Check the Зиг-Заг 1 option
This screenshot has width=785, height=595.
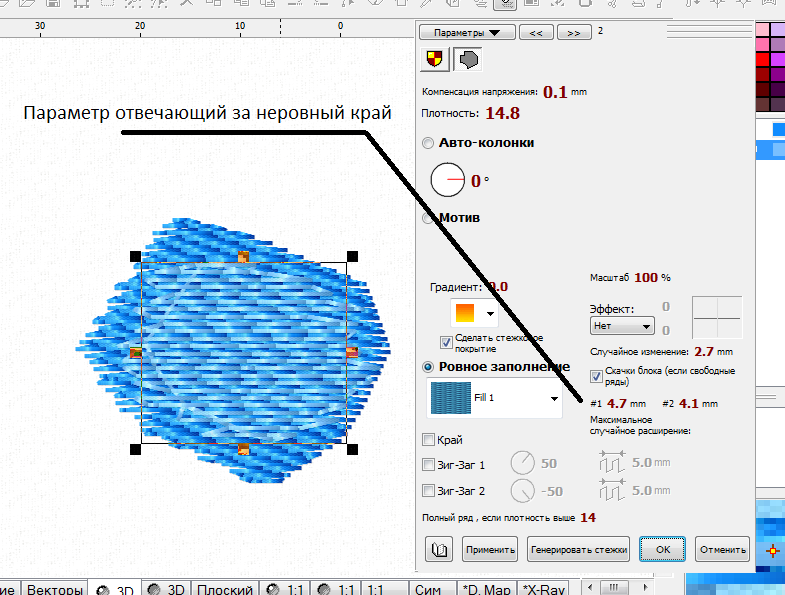429,464
